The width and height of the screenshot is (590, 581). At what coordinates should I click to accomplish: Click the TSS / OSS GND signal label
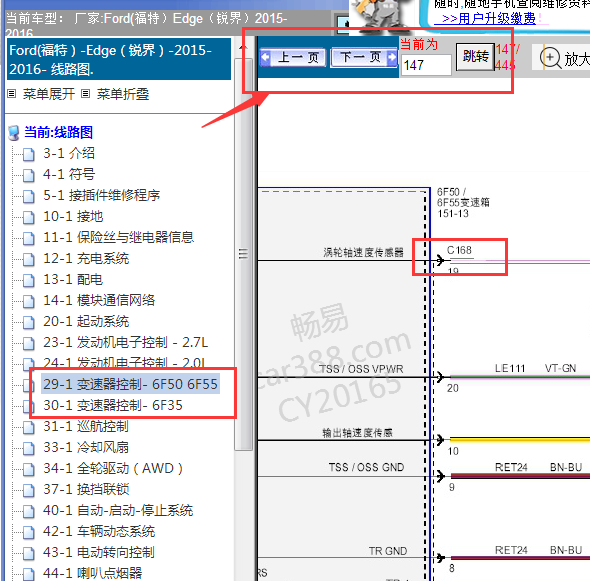tap(366, 467)
